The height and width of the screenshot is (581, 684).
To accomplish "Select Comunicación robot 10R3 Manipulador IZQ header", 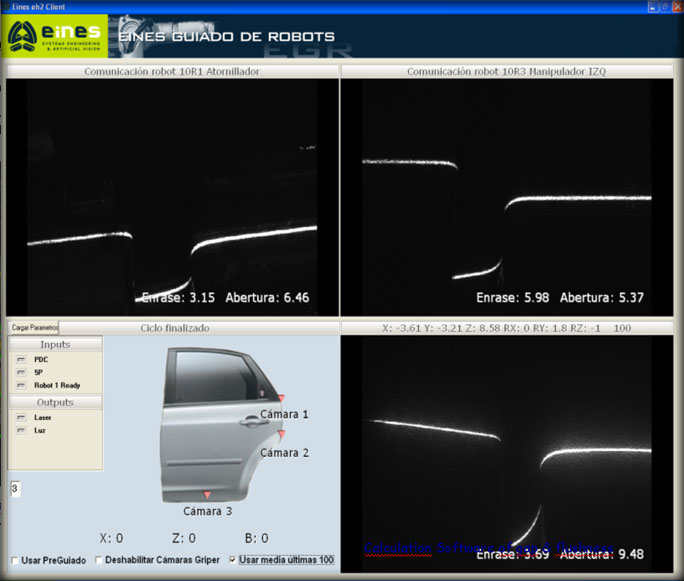I will point(506,72).
